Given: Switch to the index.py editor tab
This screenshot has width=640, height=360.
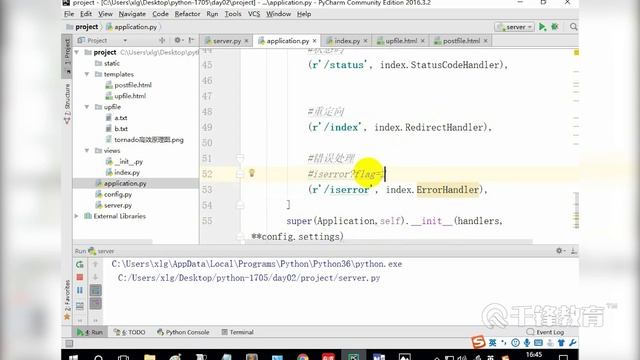Looking at the screenshot, I should click(347, 41).
